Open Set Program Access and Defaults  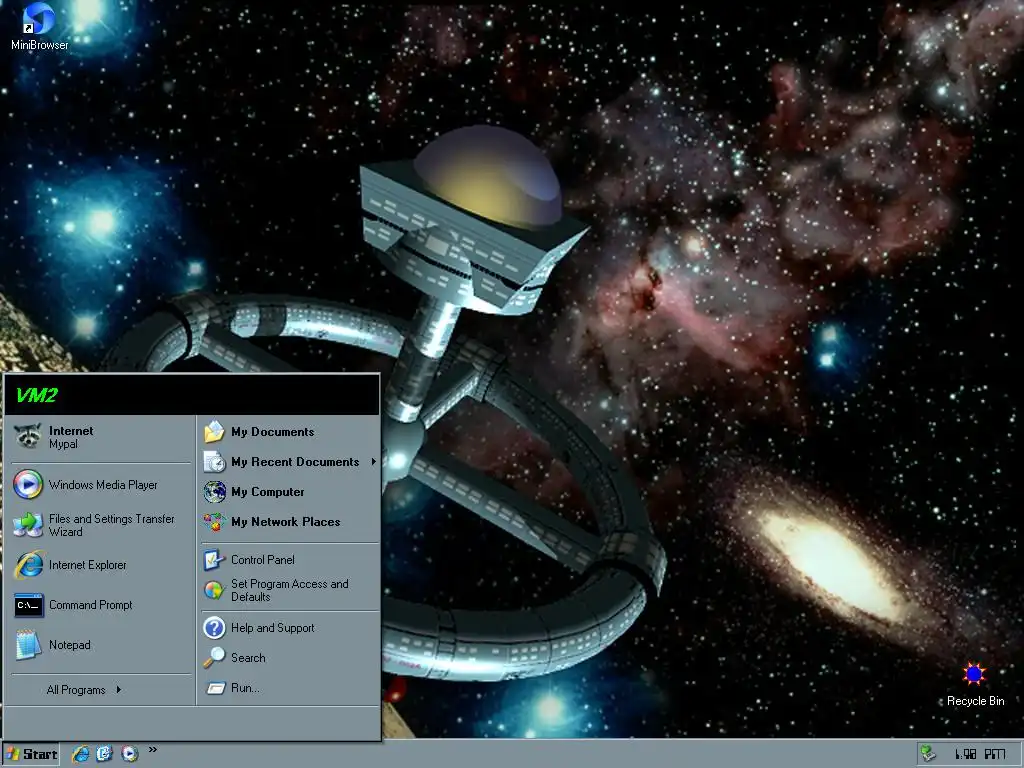(290, 590)
